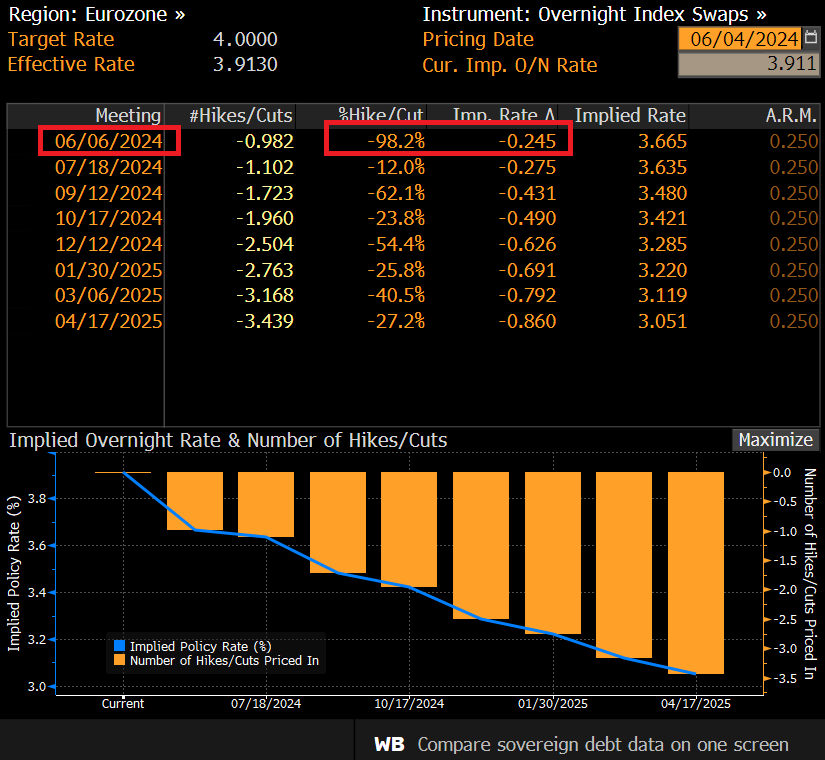Expand the Region: Eurozone selector
Viewport: 825px width, 760px height.
[x=97, y=14]
